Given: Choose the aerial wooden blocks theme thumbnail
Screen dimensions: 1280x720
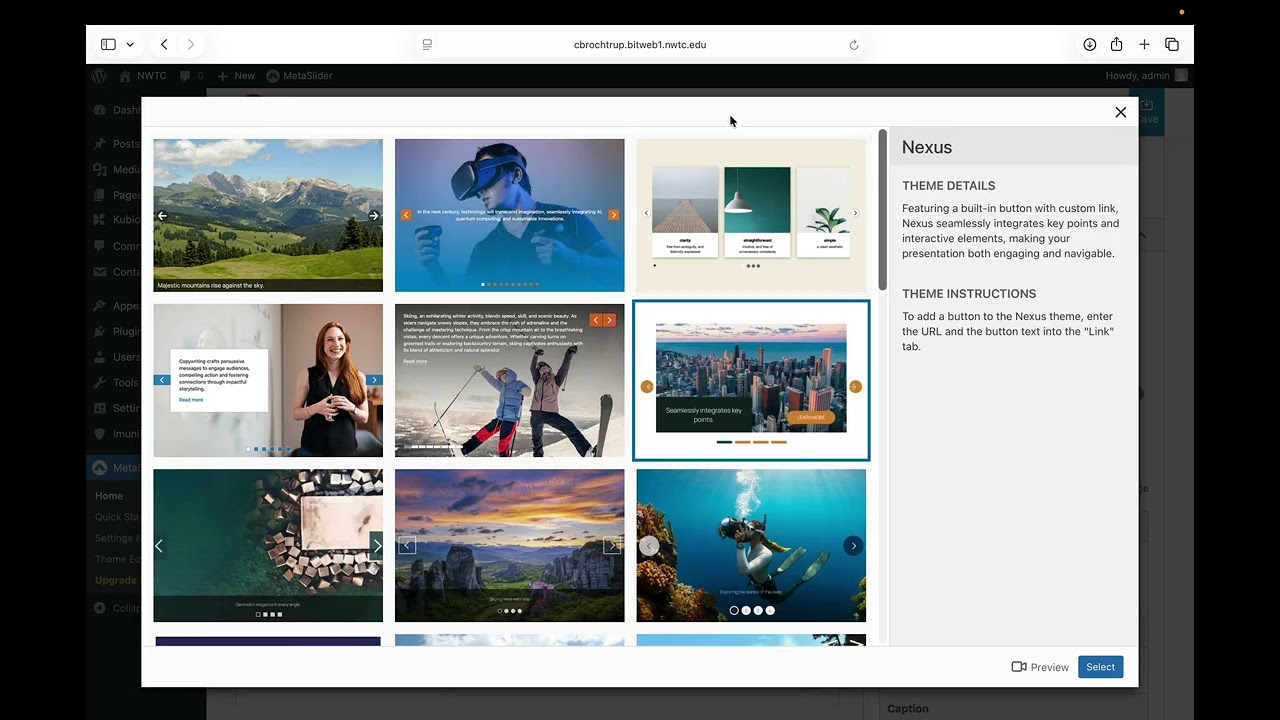Looking at the screenshot, I should (268, 545).
